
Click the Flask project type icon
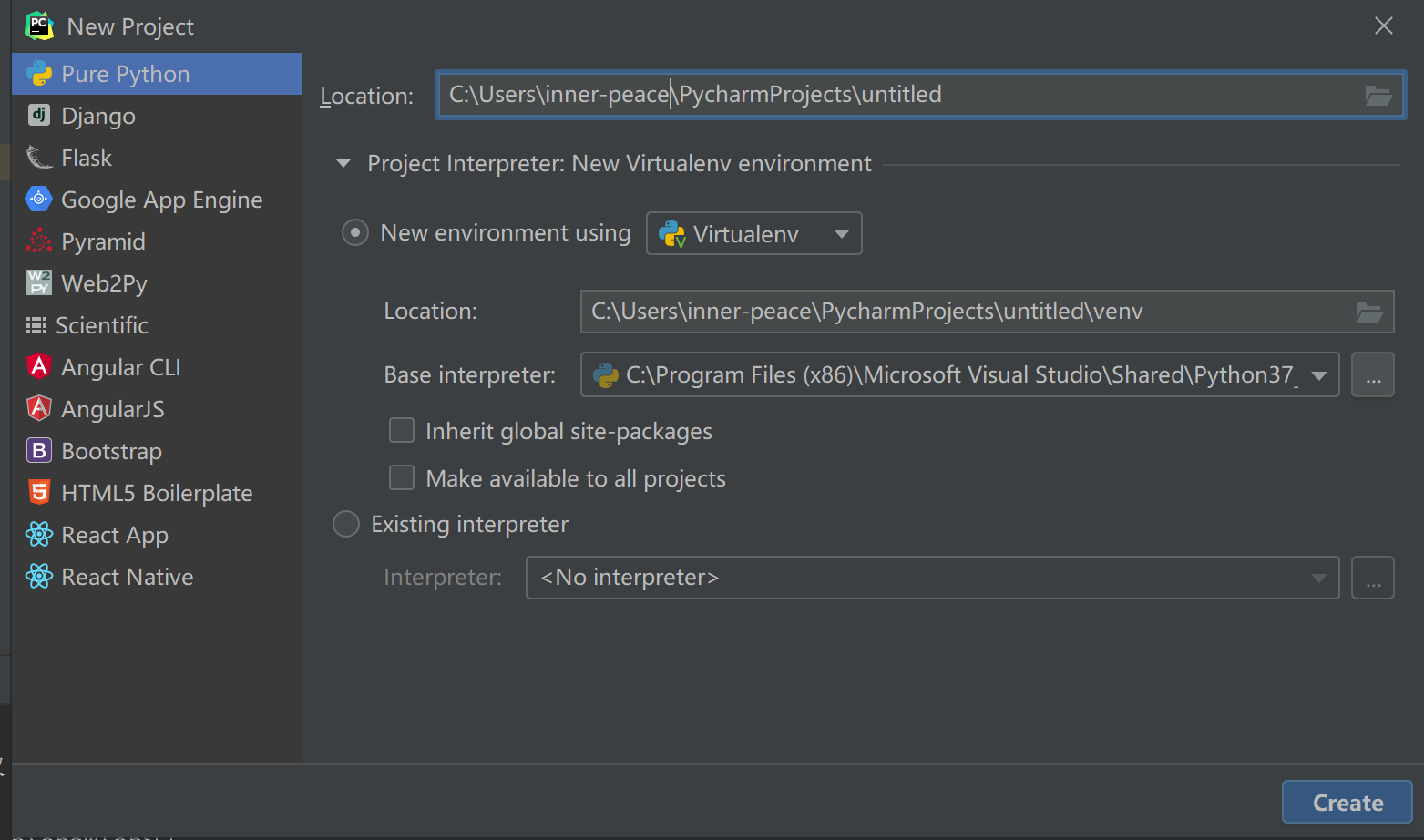(39, 158)
